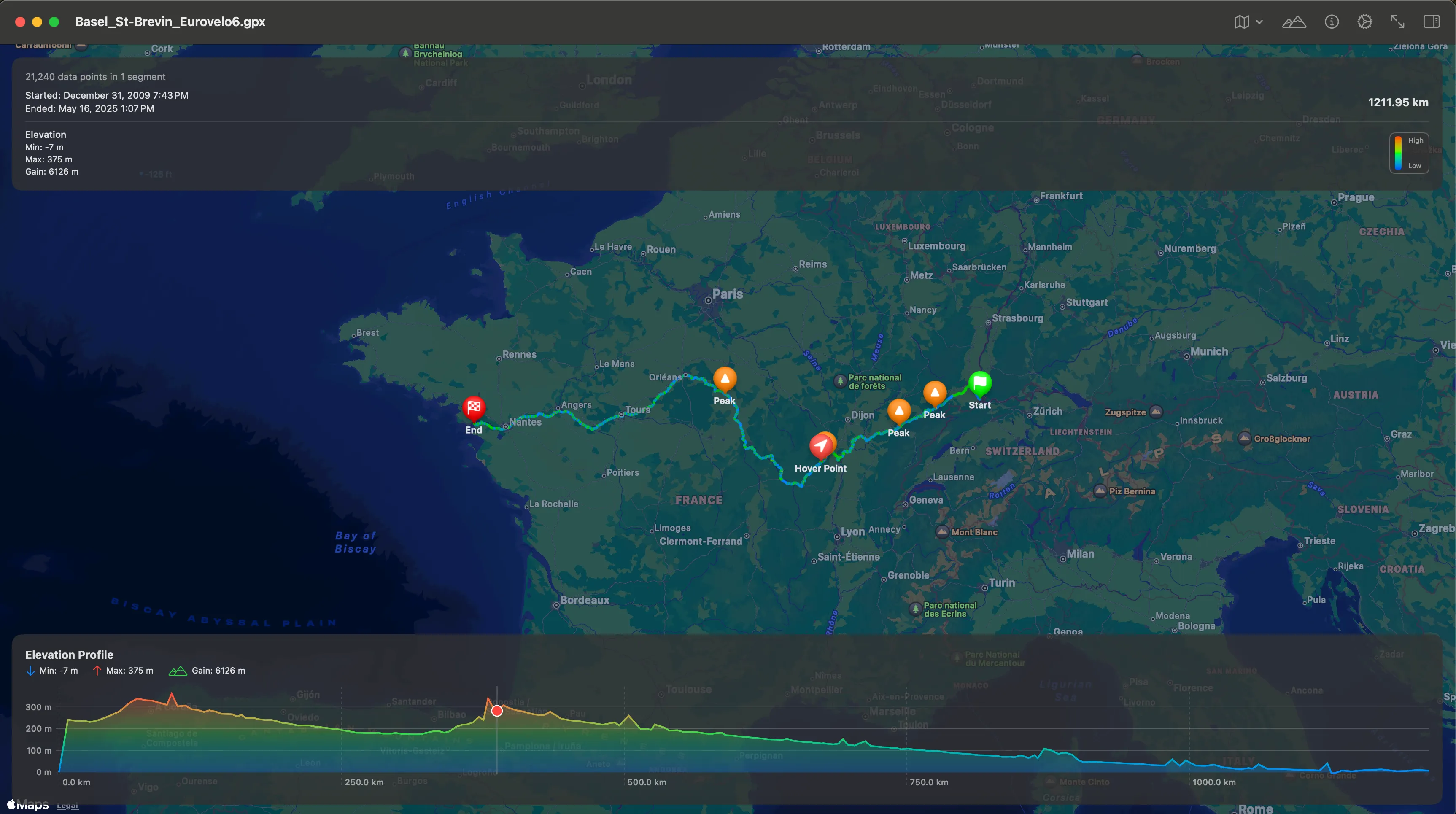Open the map style menu icon

point(1241,22)
